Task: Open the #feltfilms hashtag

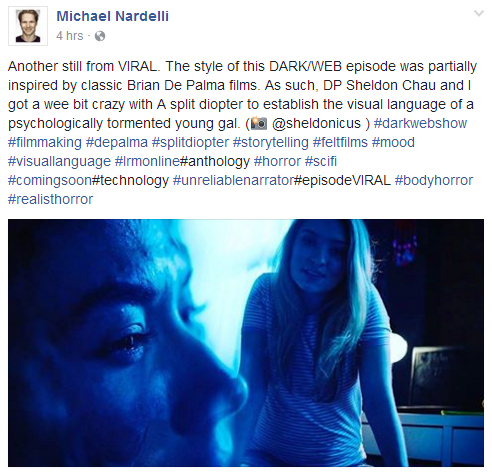Action: [340, 142]
